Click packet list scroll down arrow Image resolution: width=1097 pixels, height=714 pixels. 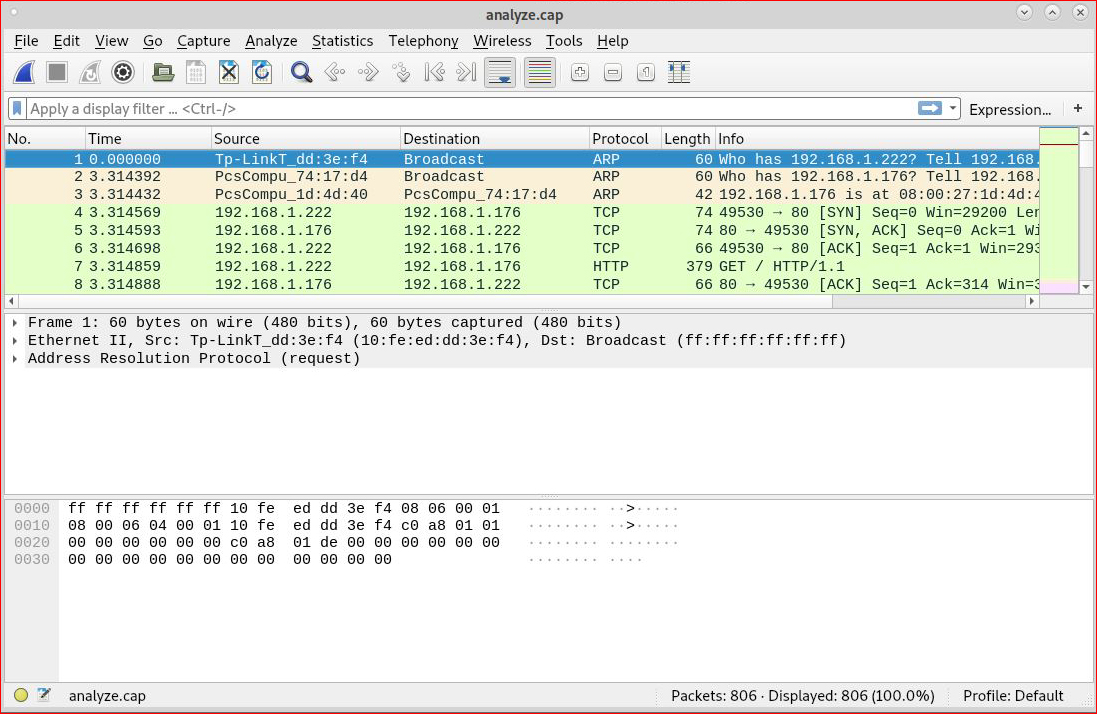[x=1086, y=287]
